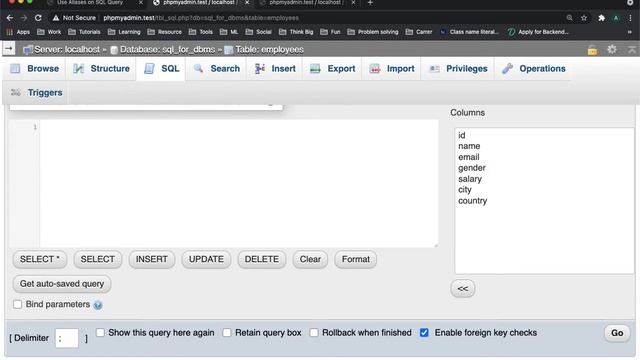Switch to the Structure tab
Viewport: 640px width, 360px height.
pyautogui.click(x=102, y=69)
